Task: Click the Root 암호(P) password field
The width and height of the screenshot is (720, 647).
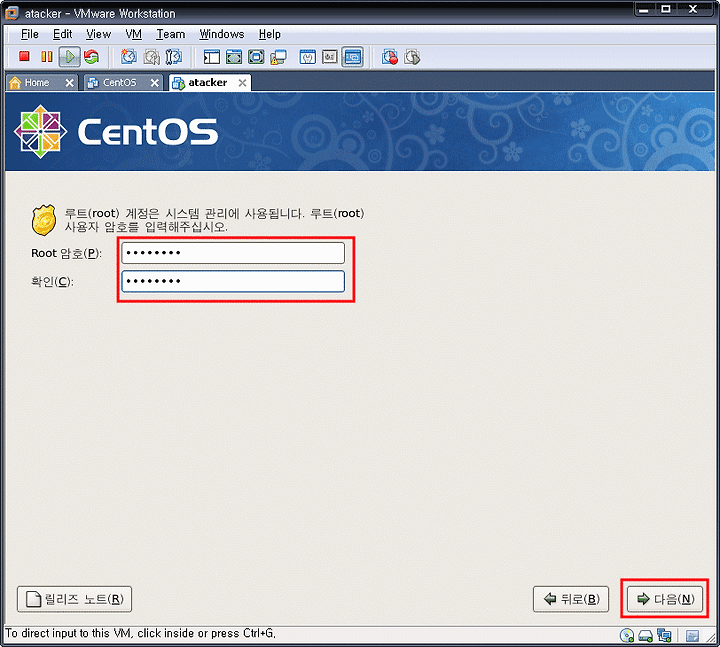Action: point(233,253)
